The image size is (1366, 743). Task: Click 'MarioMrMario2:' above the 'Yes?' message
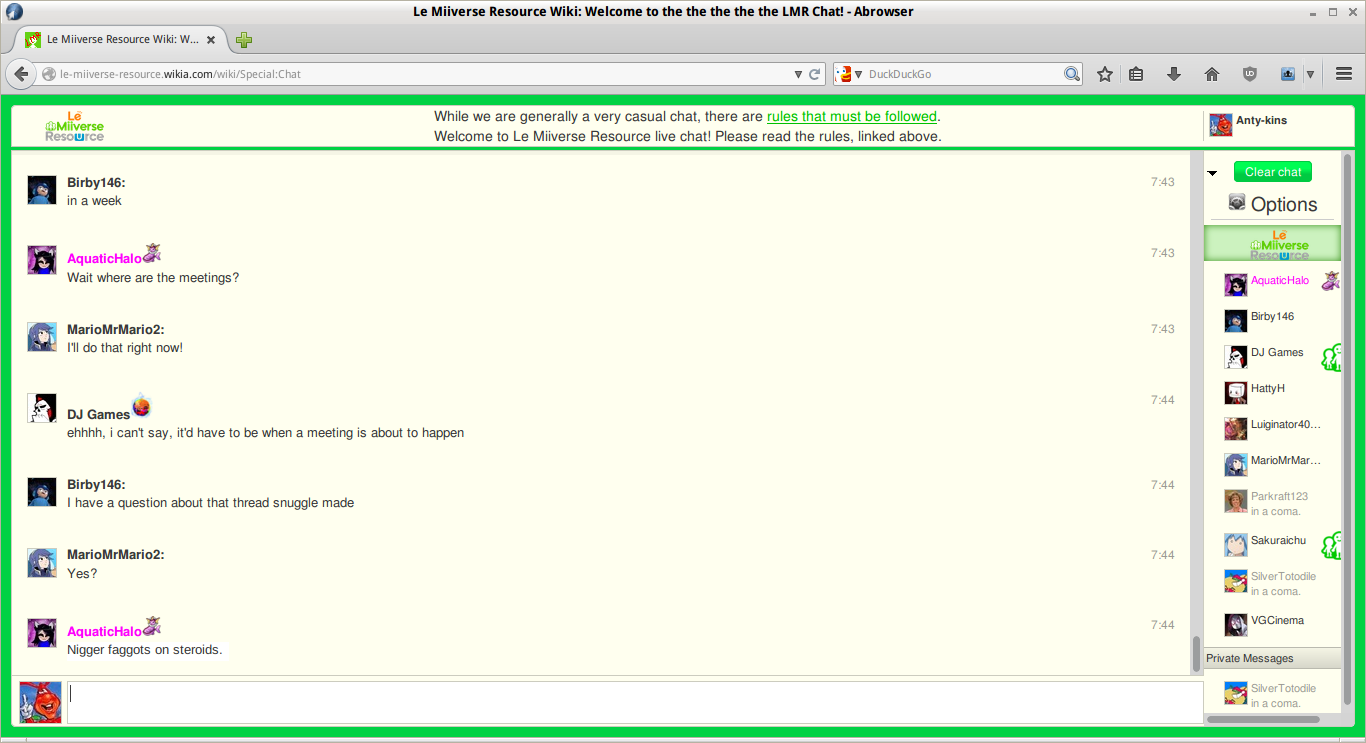tap(115, 554)
